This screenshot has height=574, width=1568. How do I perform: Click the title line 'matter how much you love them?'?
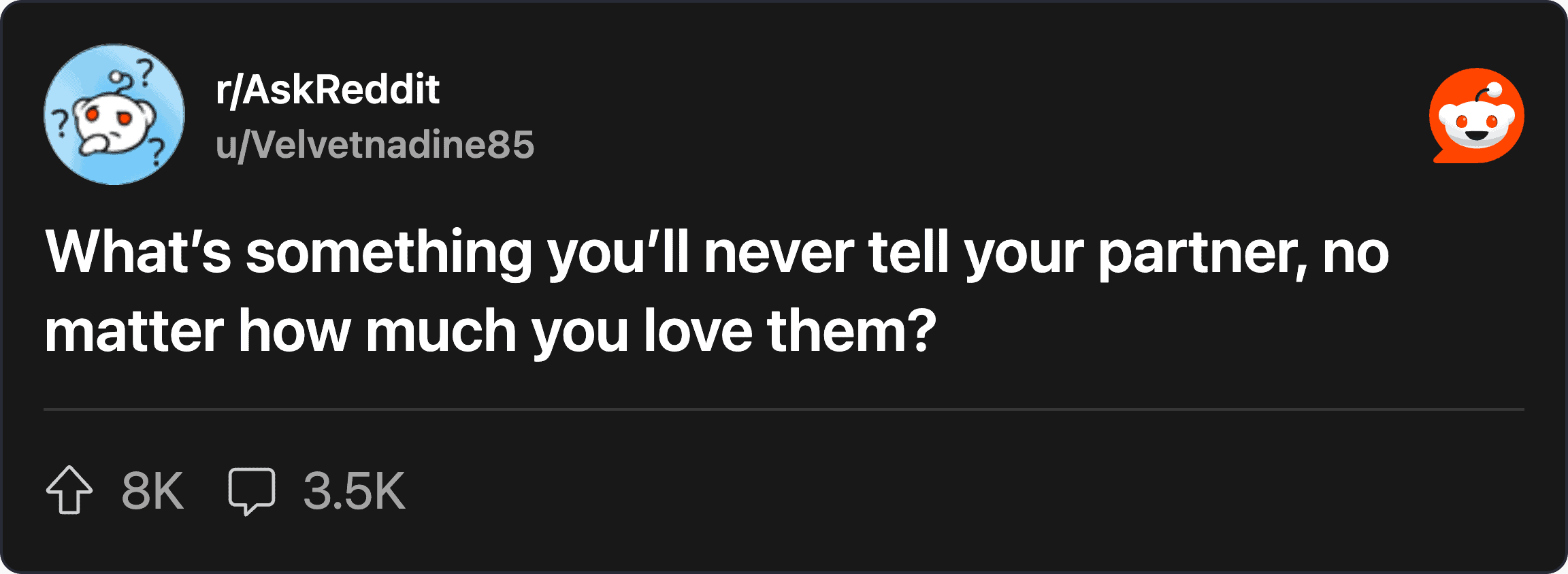[490, 332]
